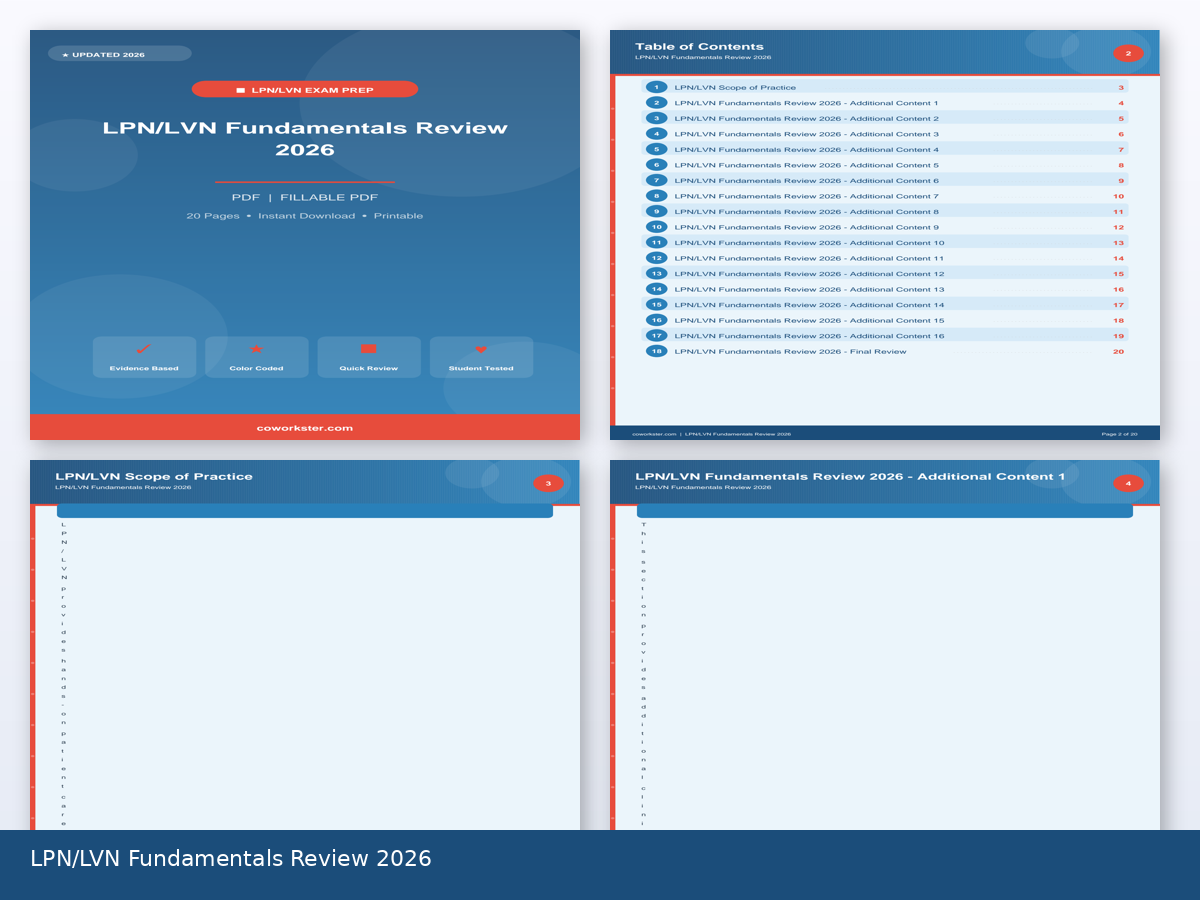This screenshot has width=1200, height=900.
Task: Click the page 4 number badge
Action: point(1128,484)
